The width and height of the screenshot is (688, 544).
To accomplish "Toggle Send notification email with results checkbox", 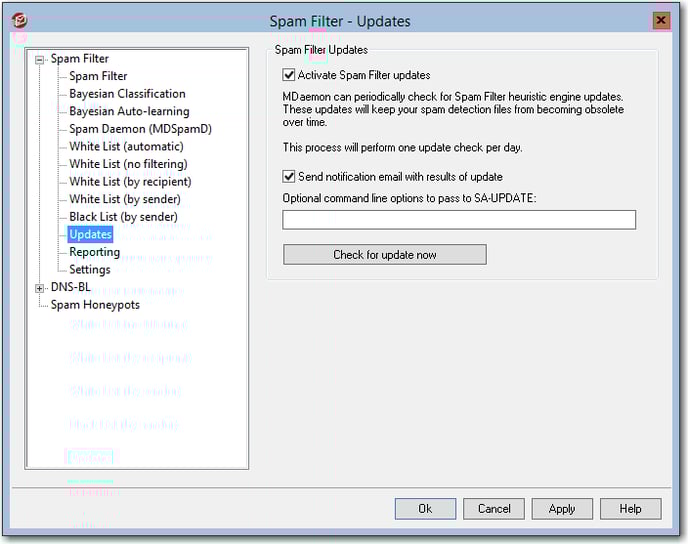I will (x=288, y=176).
